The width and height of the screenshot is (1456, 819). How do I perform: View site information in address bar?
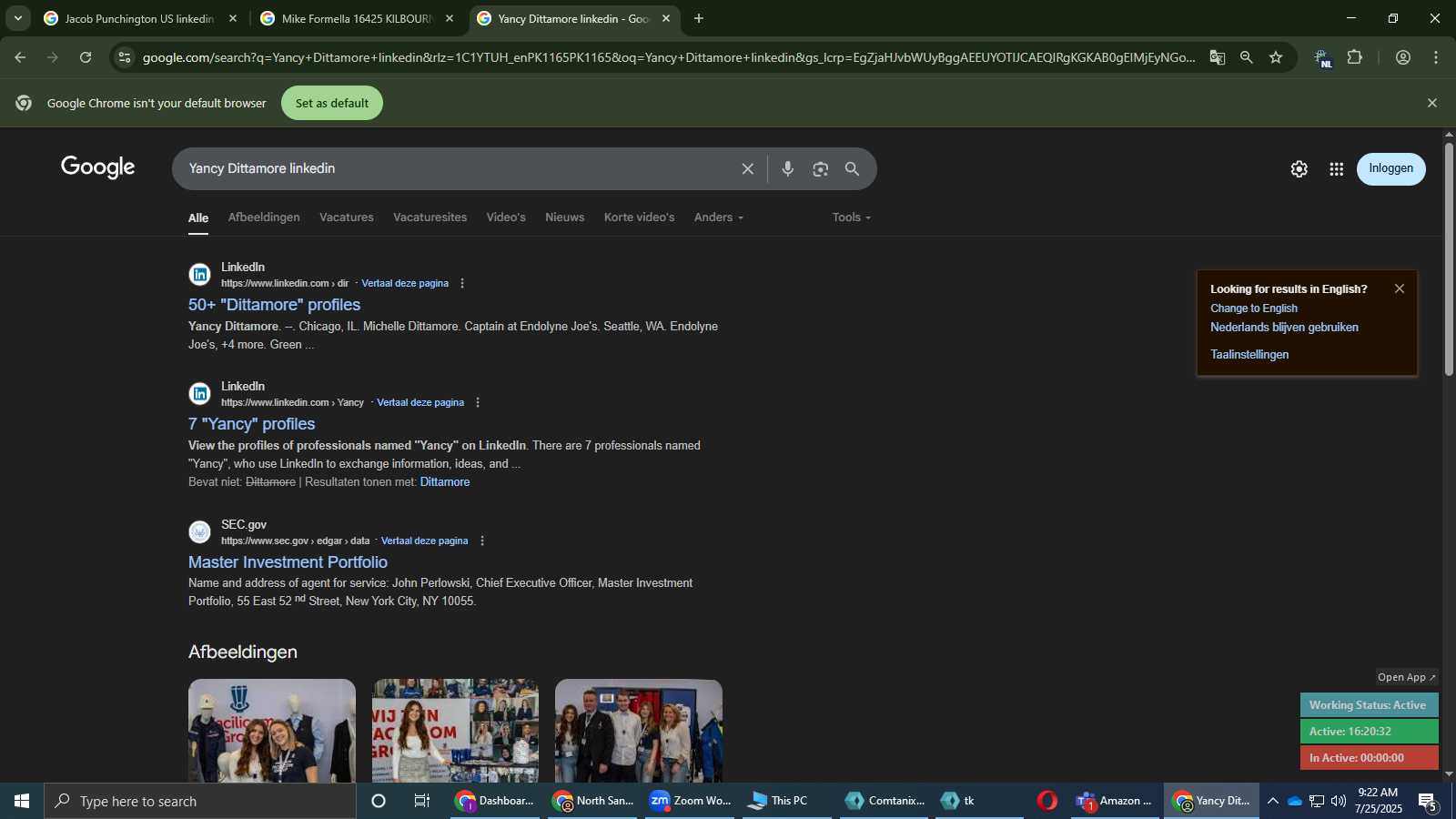pos(125,57)
